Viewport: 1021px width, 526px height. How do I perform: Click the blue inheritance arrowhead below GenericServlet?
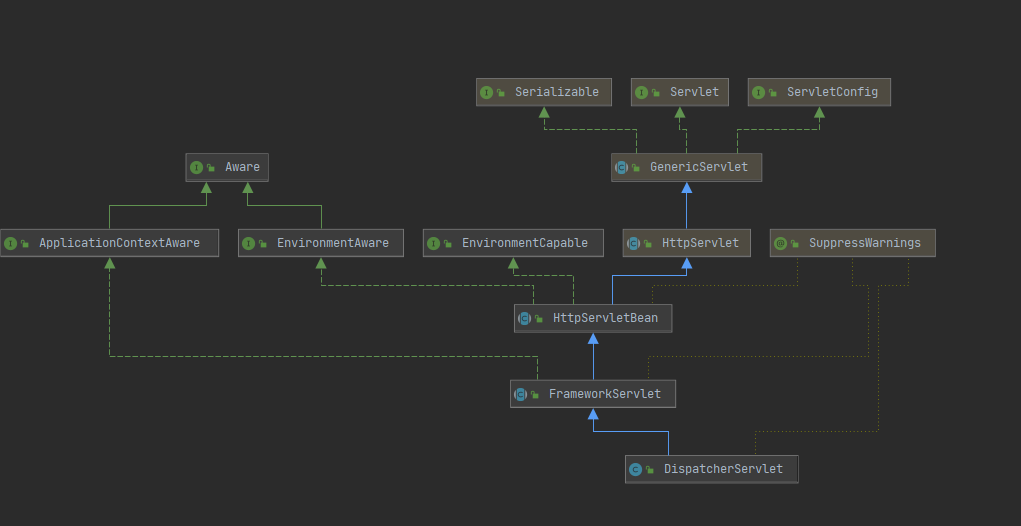[x=687, y=188]
